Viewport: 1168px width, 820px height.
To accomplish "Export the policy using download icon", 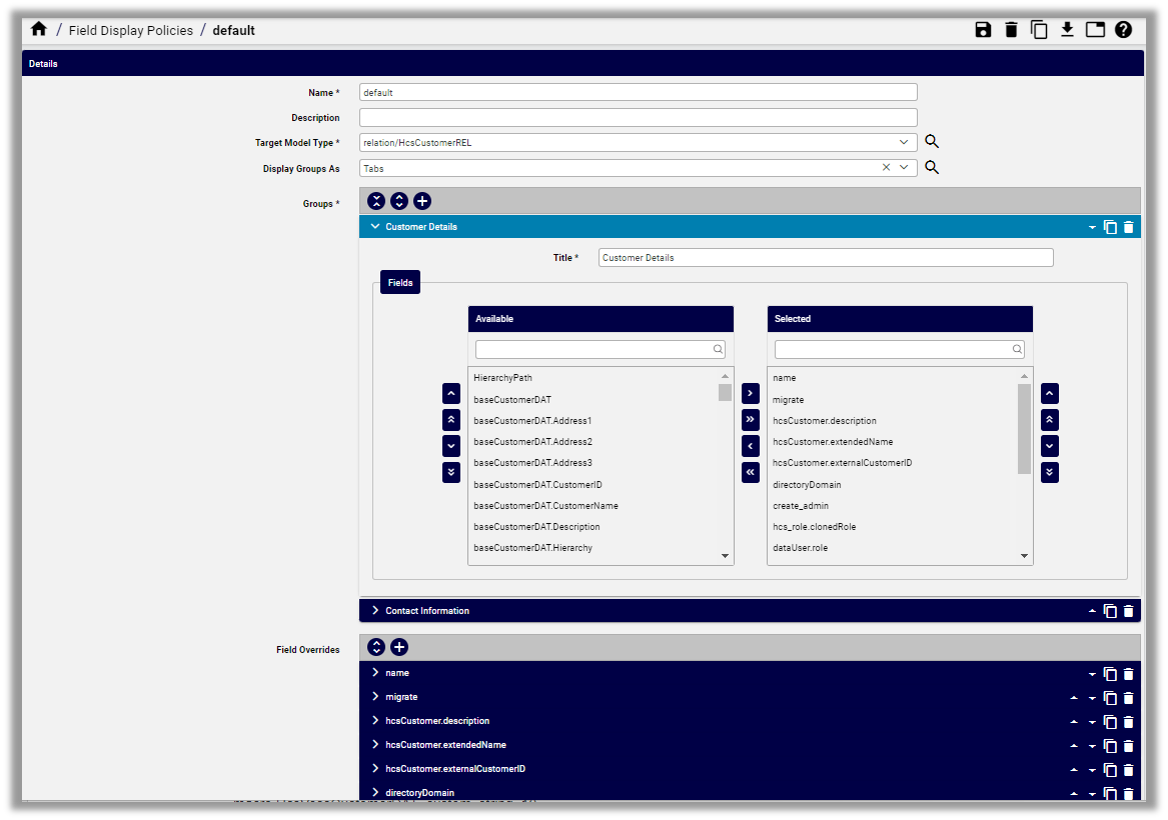I will [1067, 30].
